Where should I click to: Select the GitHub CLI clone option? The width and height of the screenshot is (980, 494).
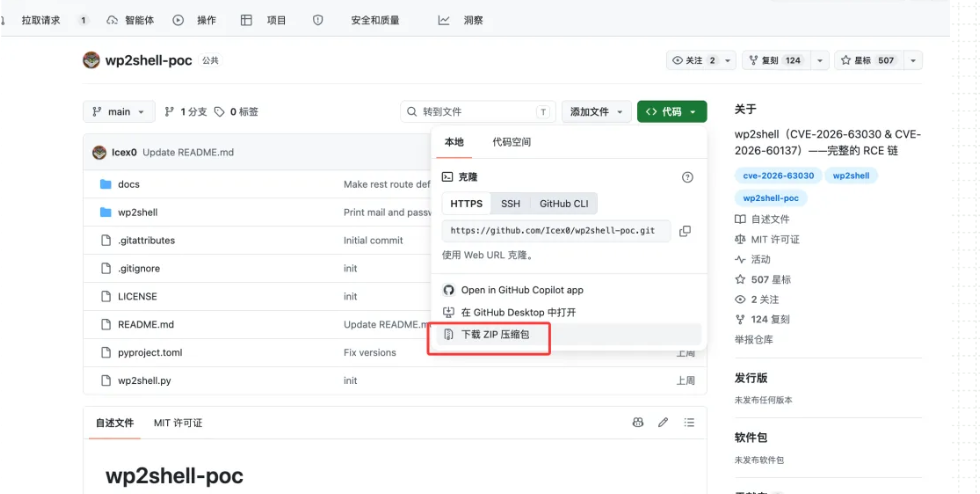pos(564,203)
